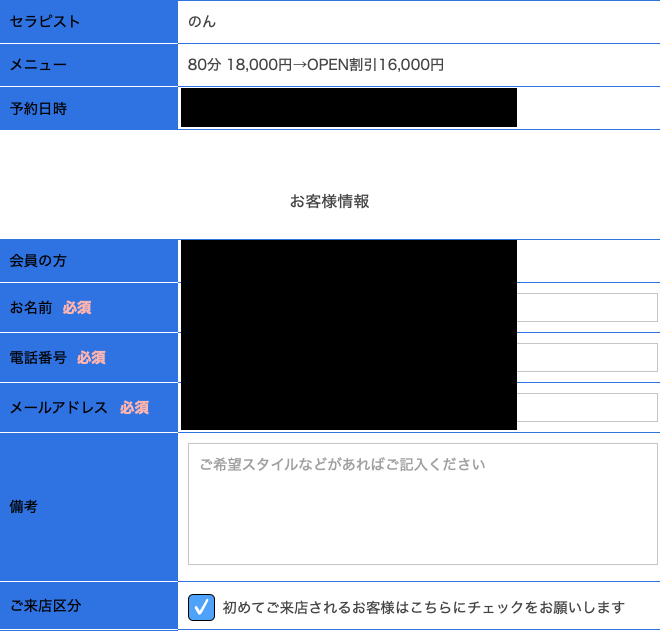Click the 予約日時 label cell

click(x=89, y=108)
